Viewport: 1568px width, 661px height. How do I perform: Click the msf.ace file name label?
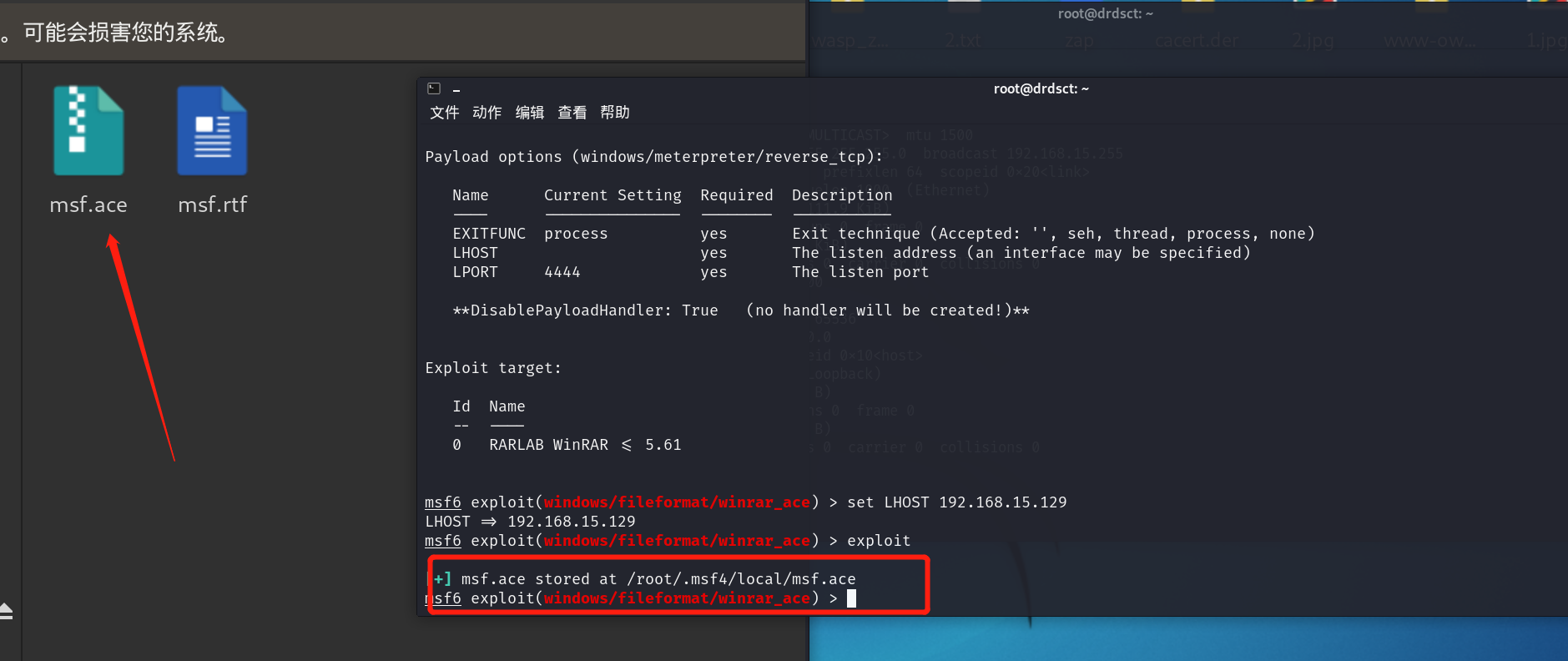88,204
